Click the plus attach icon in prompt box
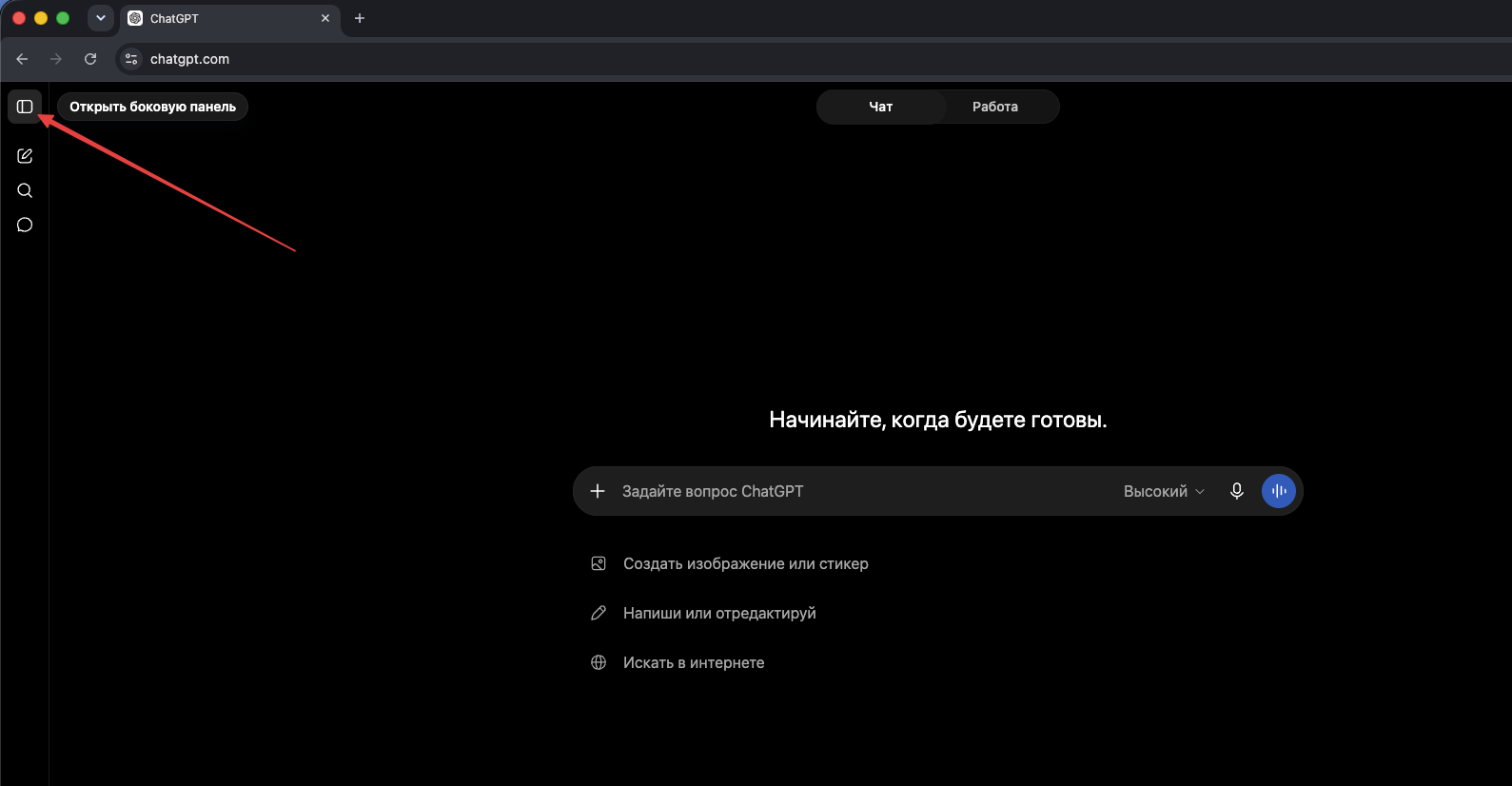1512x786 pixels. pyautogui.click(x=598, y=491)
